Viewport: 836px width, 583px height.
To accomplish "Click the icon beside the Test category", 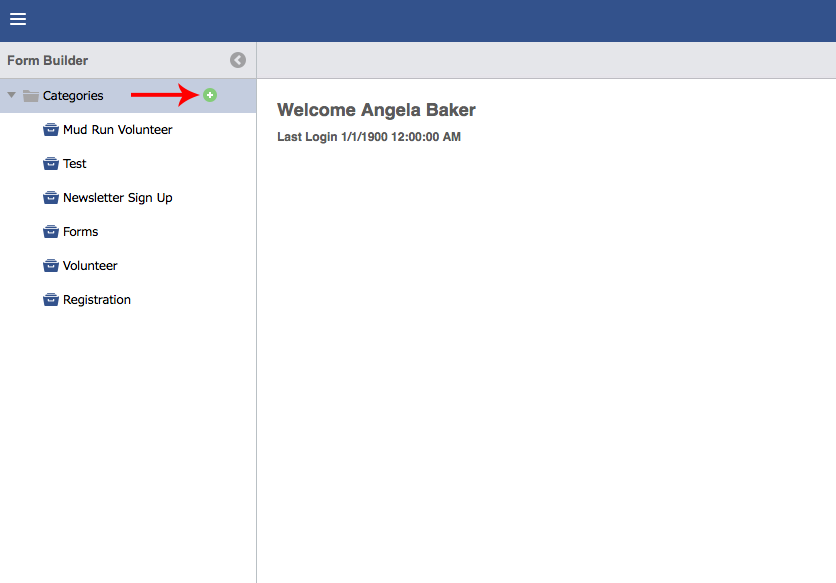I will (51, 164).
